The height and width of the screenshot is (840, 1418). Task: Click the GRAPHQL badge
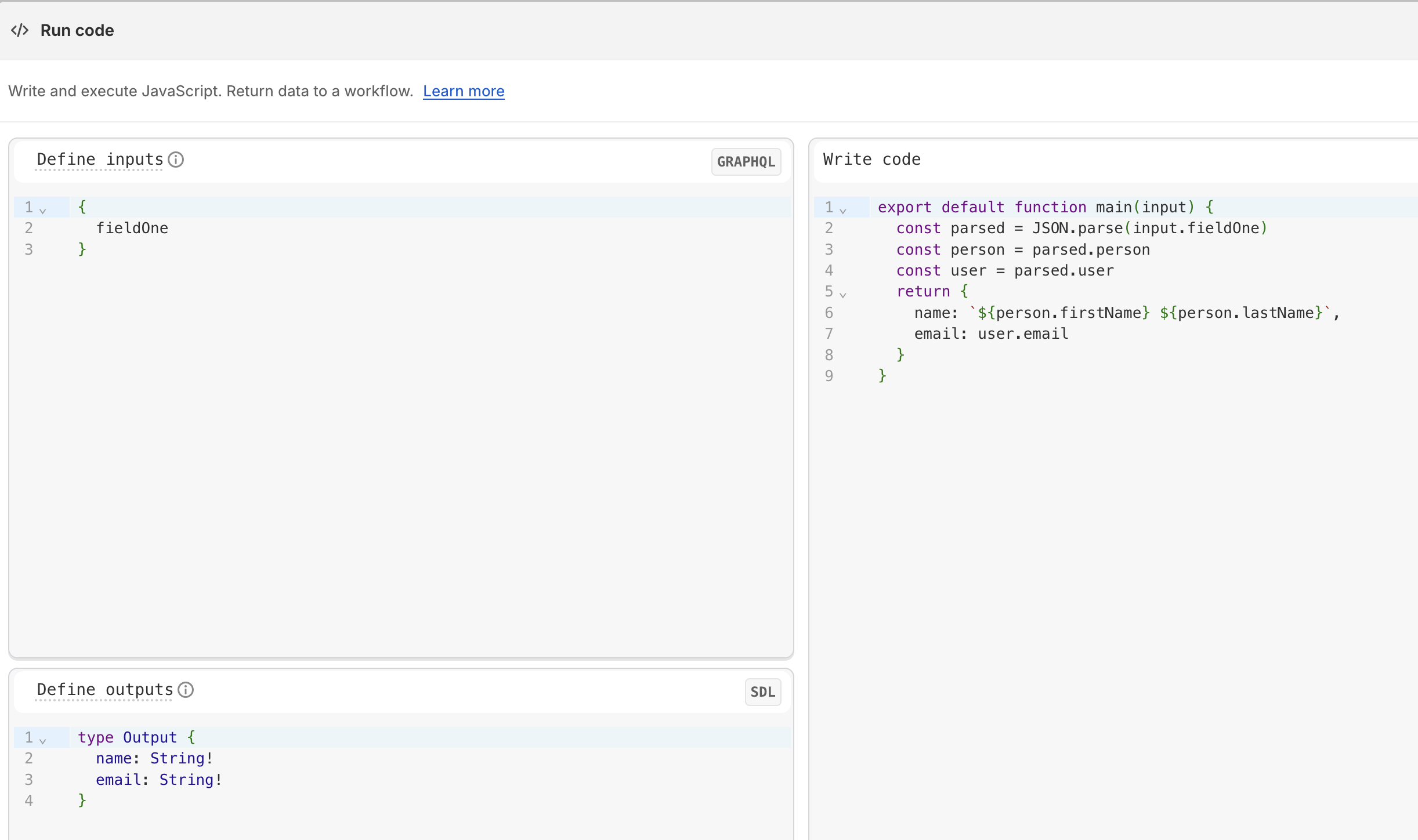coord(746,162)
